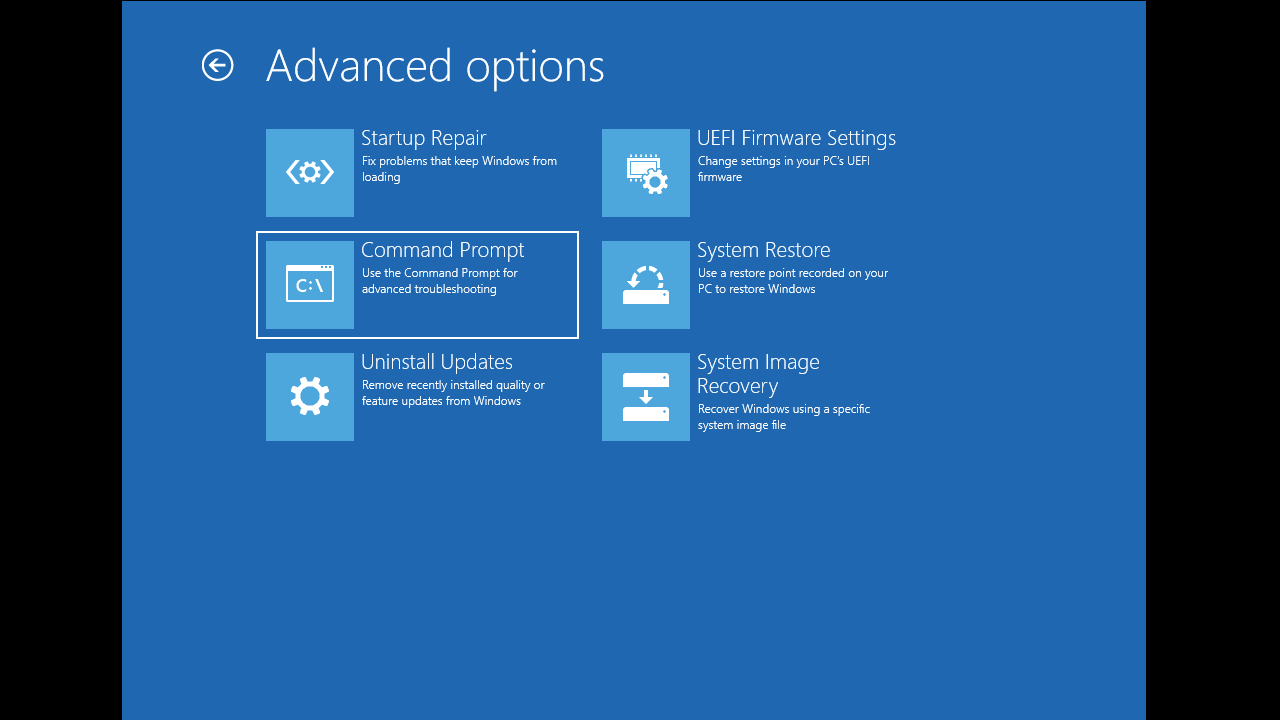Select the Startup Repair code icon
1280x720 pixels.
[x=309, y=172]
